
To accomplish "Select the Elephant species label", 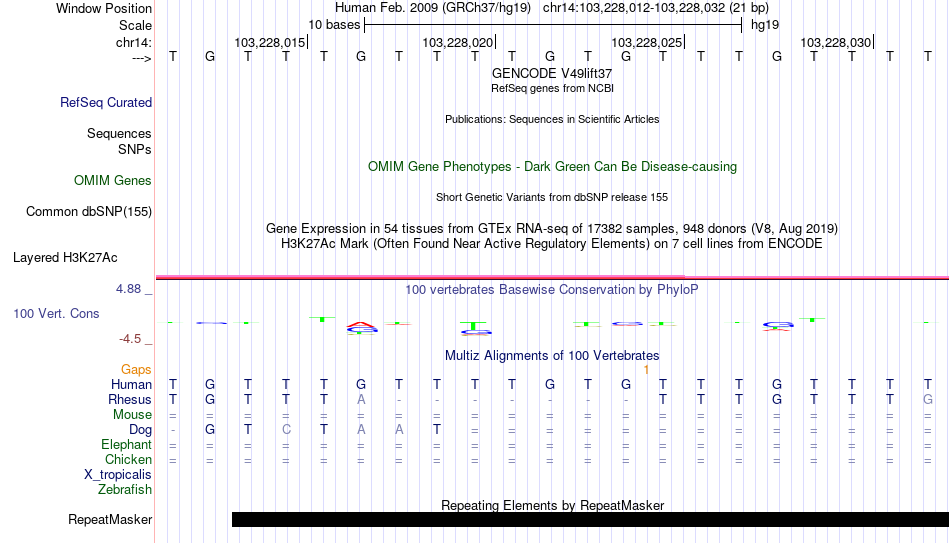I will pyautogui.click(x=126, y=445).
